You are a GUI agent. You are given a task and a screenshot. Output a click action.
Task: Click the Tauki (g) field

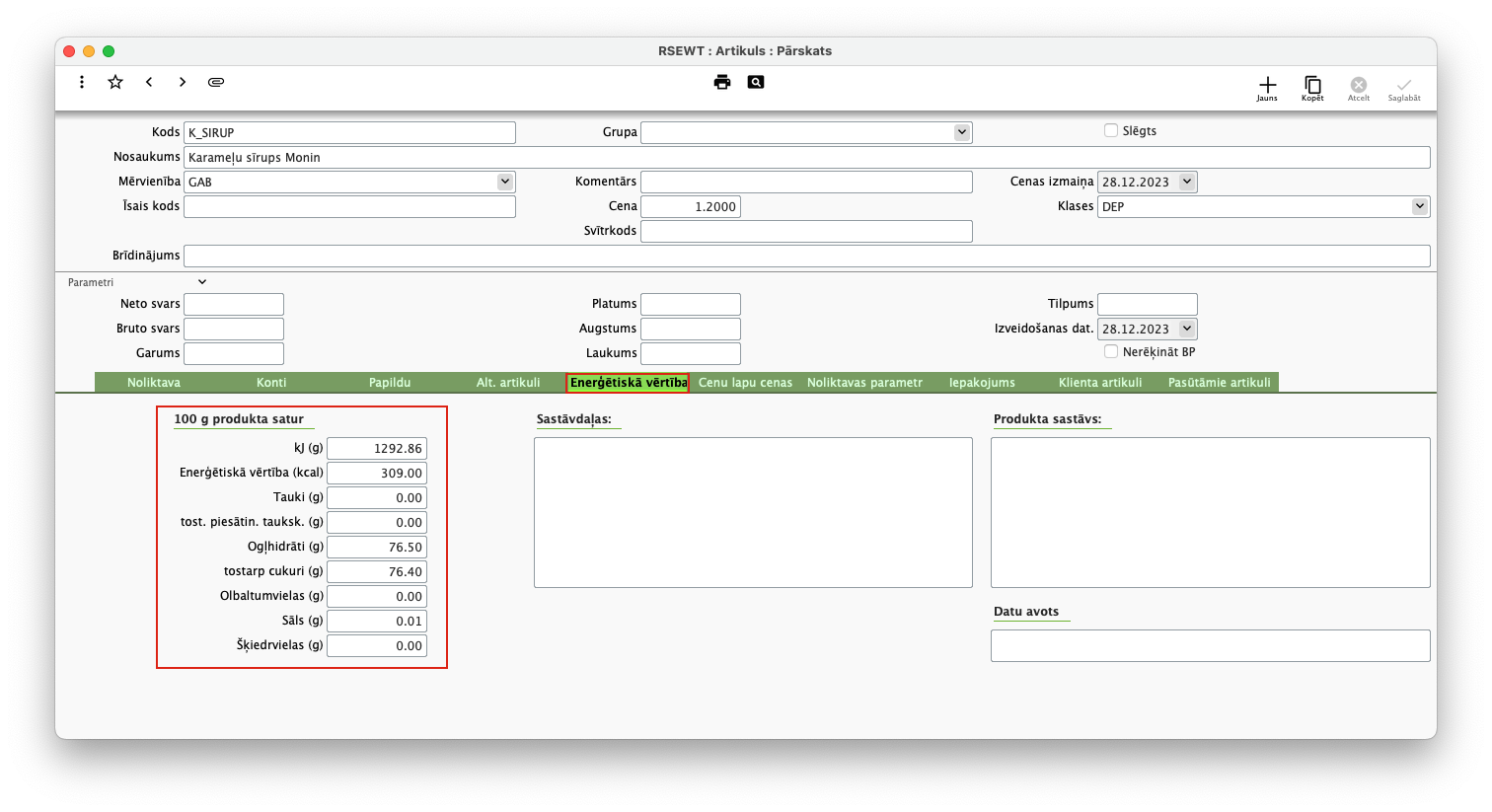click(377, 497)
